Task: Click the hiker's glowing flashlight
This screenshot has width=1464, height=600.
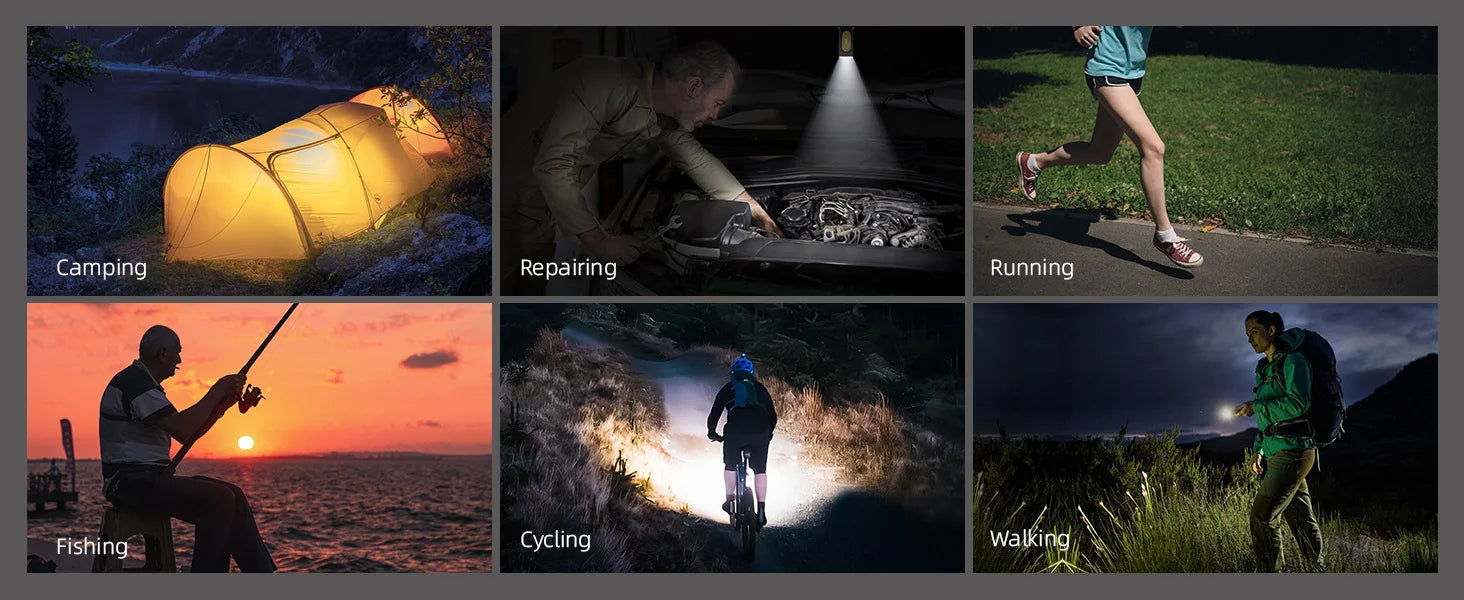Action: pos(1226,412)
